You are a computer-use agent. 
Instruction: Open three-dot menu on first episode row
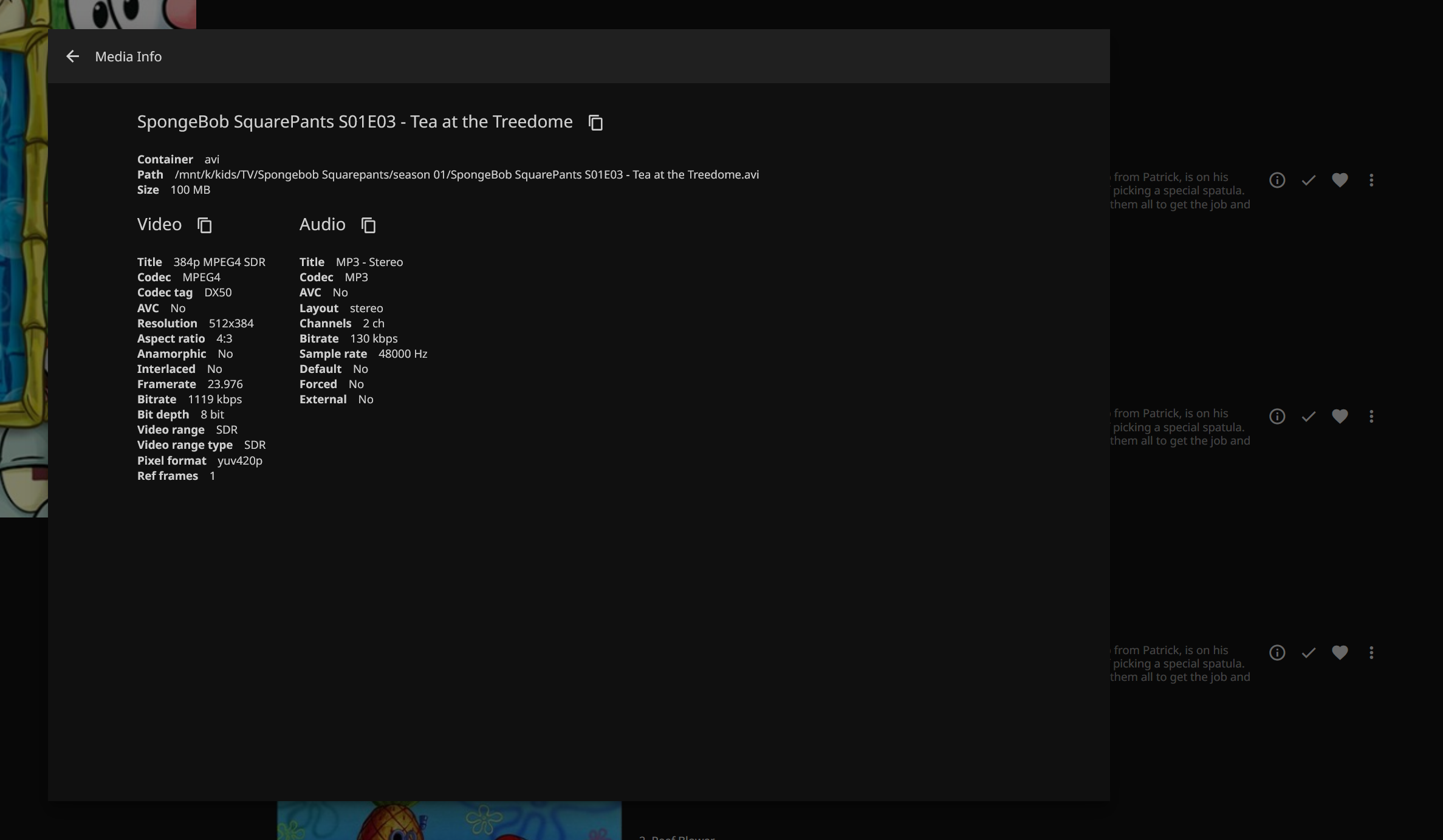tap(1371, 180)
